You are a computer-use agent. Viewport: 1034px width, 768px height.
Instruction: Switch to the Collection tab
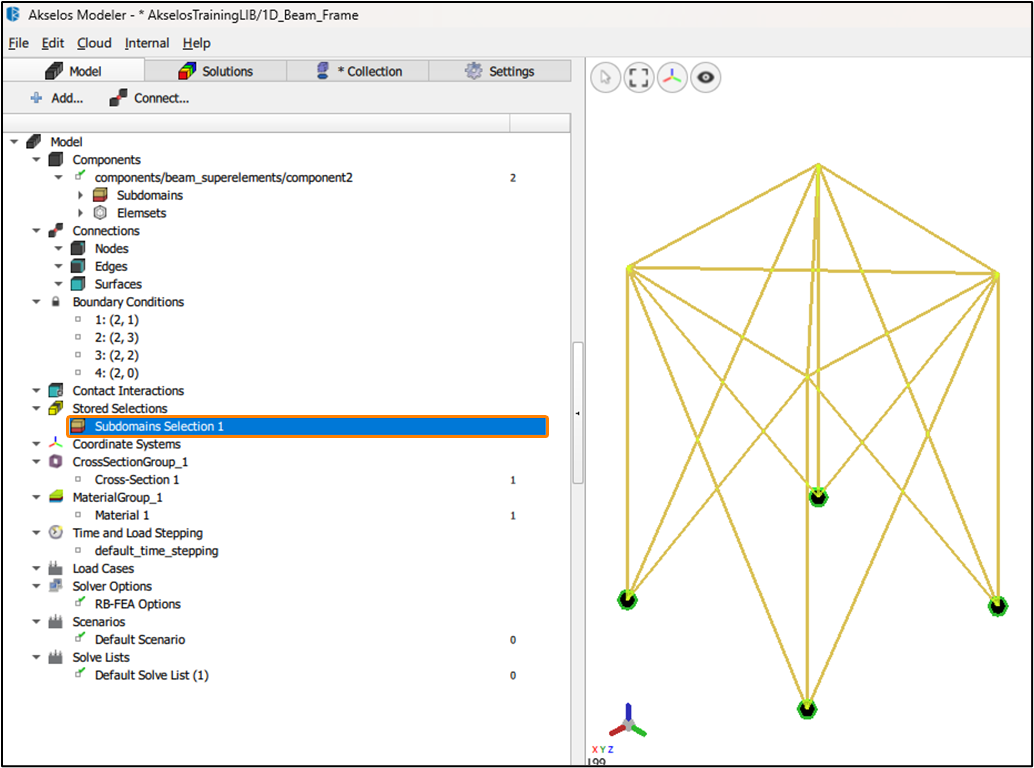point(358,71)
